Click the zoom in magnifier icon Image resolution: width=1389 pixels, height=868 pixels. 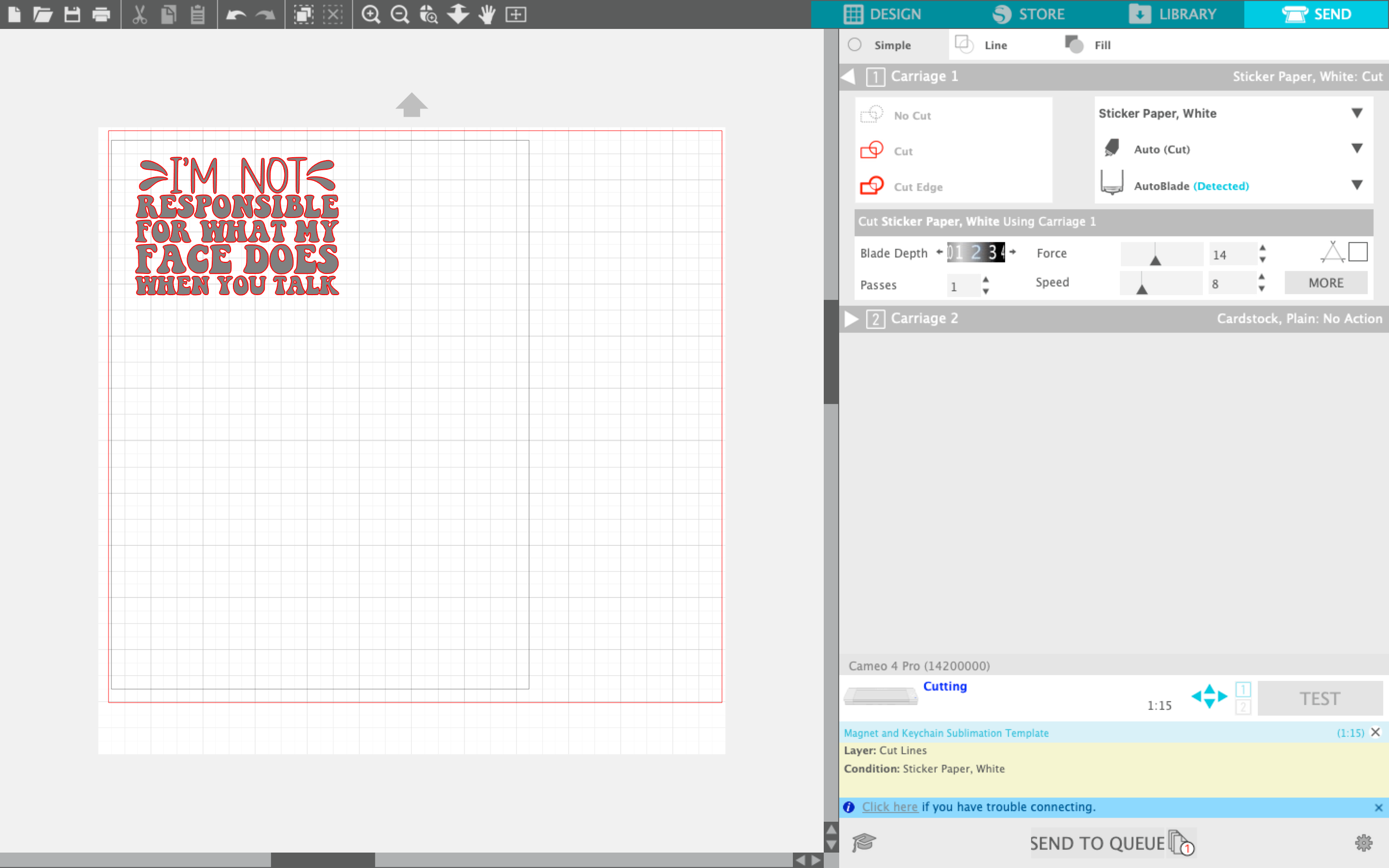(x=372, y=14)
